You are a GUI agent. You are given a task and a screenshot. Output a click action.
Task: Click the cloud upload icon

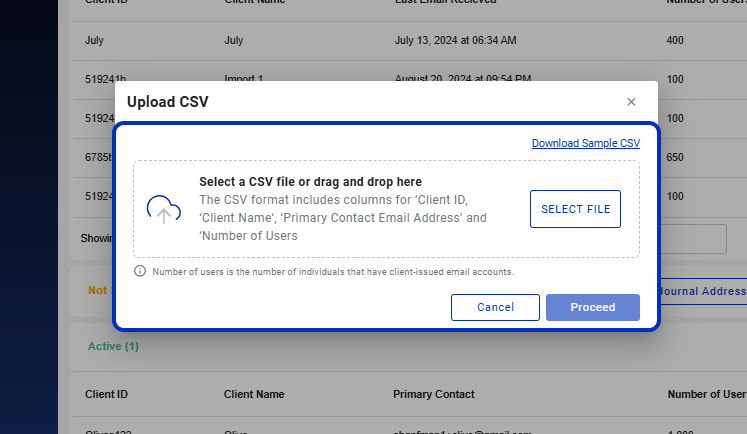click(x=163, y=210)
